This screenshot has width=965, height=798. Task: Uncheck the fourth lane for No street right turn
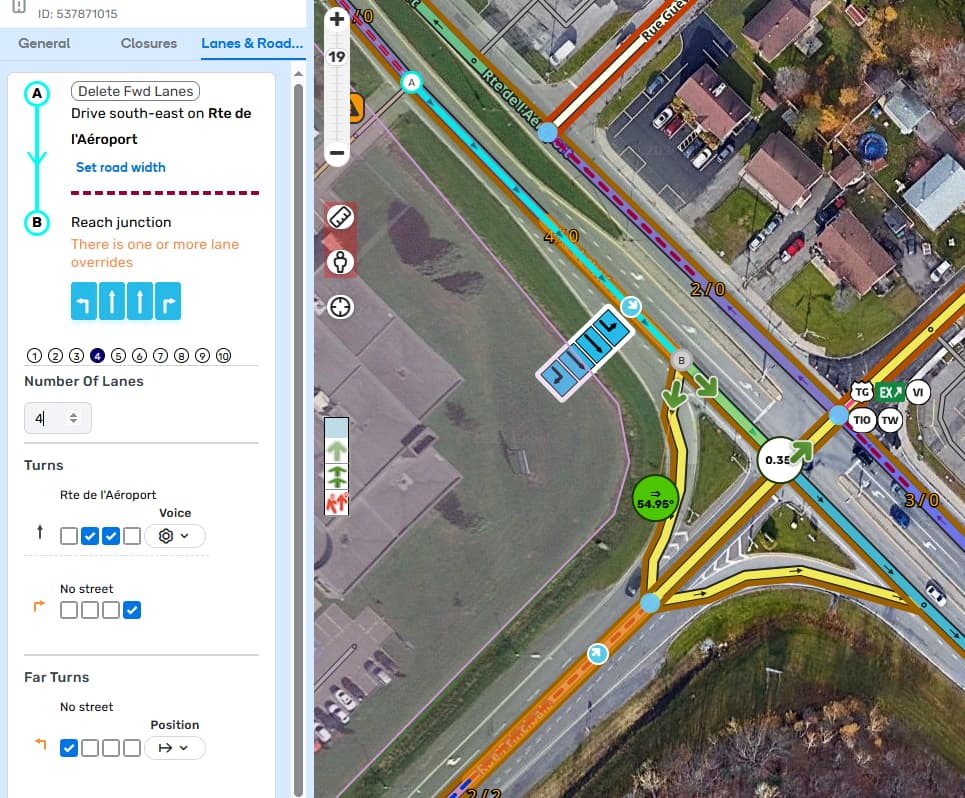pos(132,609)
